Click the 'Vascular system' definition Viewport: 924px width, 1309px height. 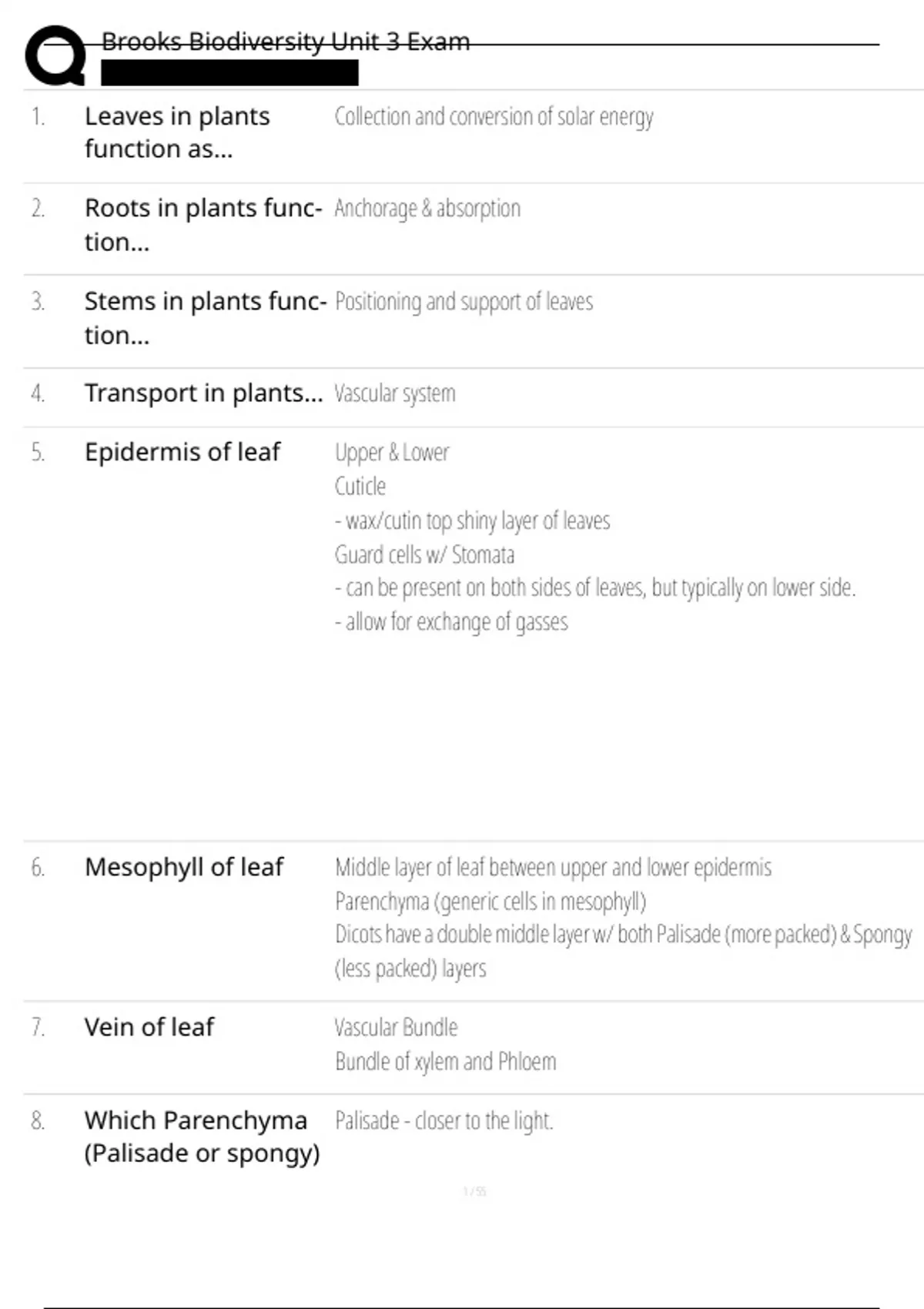click(395, 393)
